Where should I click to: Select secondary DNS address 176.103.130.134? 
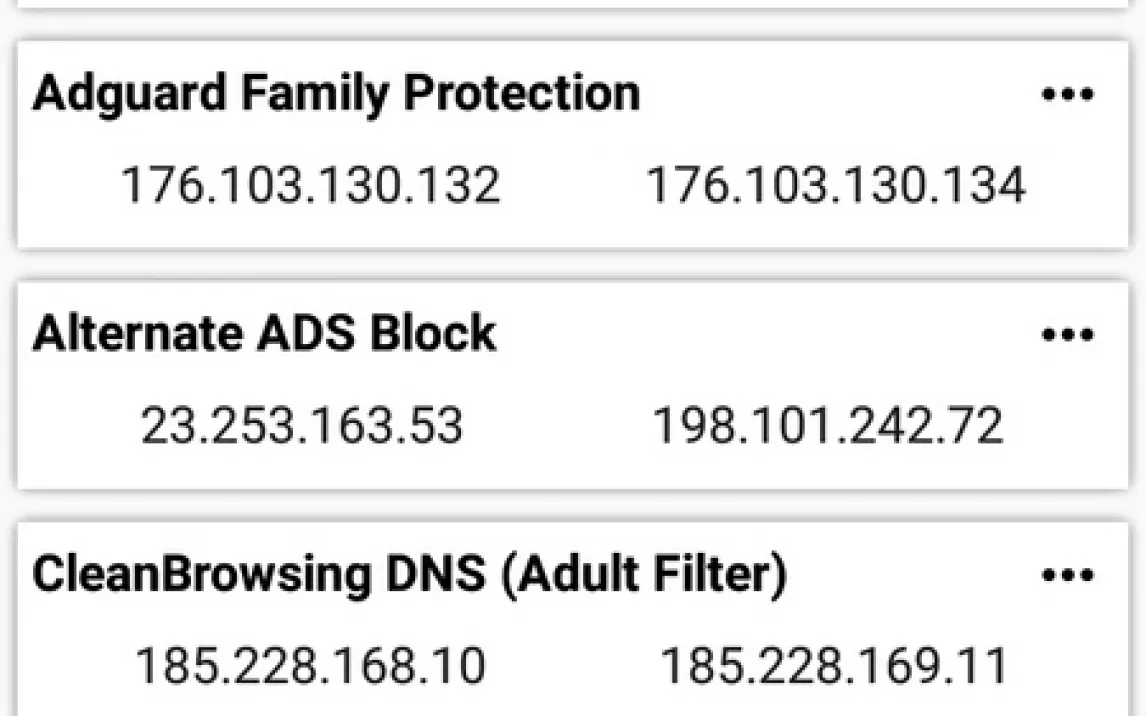tap(835, 186)
